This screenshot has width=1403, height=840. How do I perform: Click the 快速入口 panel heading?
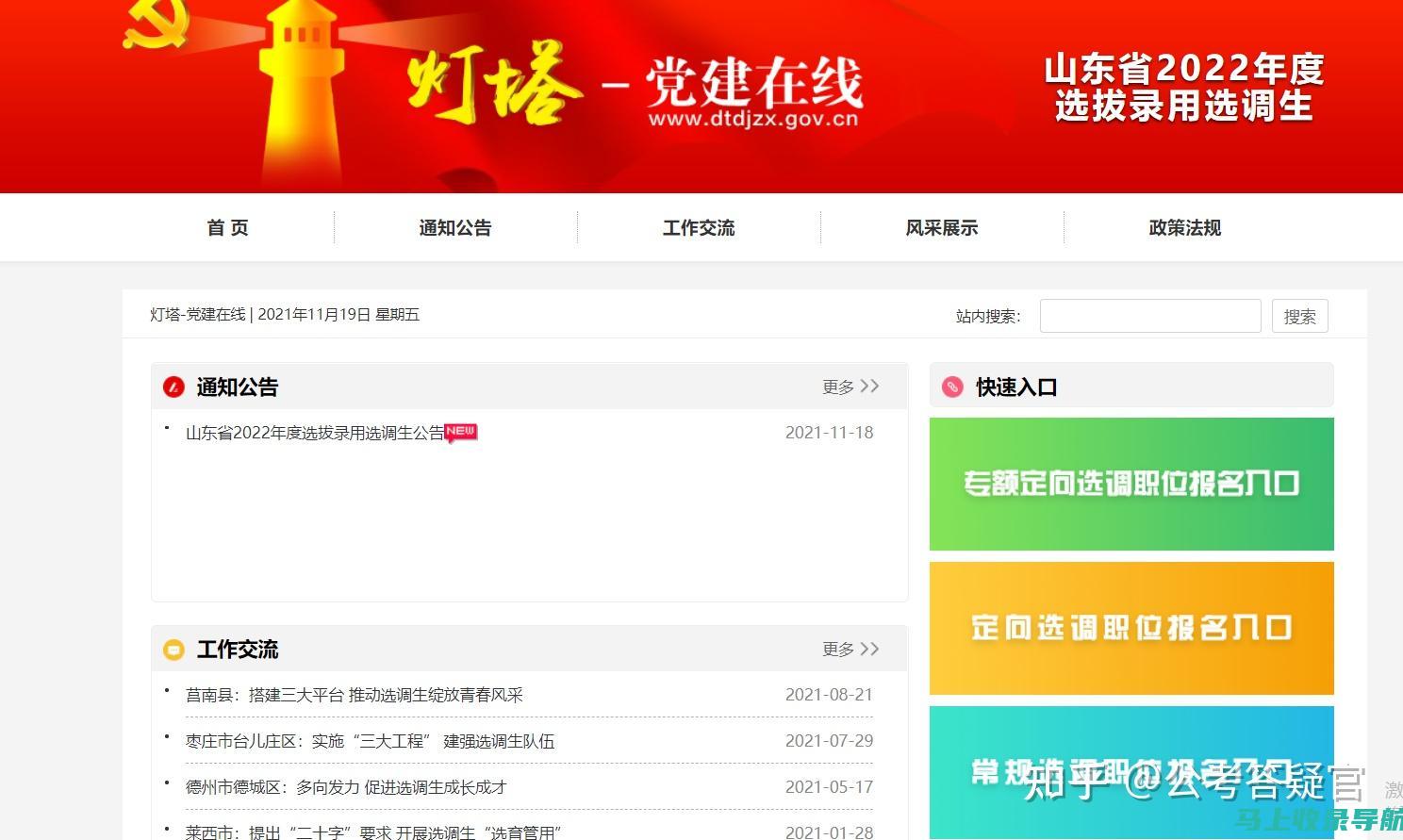(x=1016, y=387)
